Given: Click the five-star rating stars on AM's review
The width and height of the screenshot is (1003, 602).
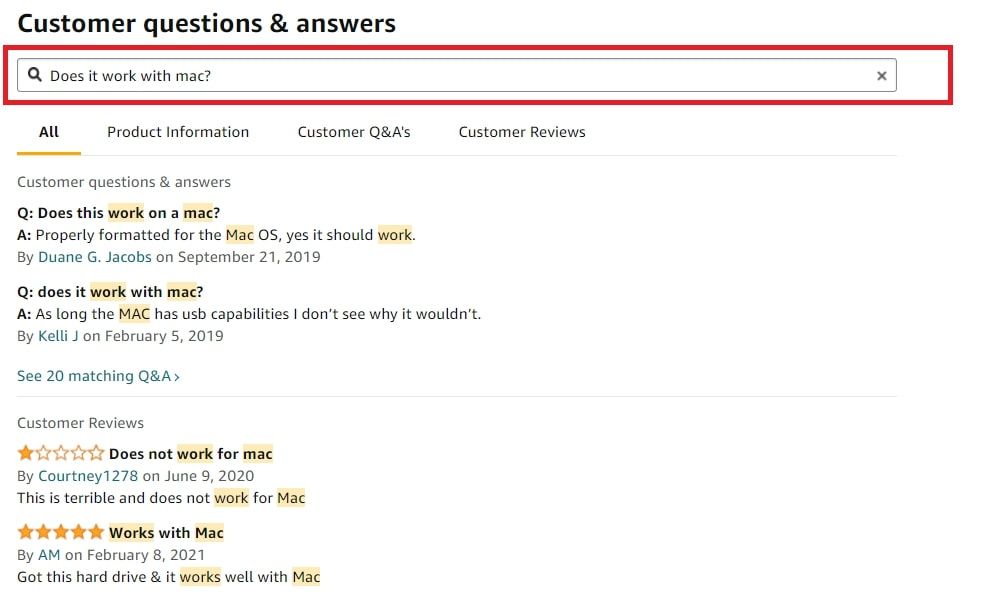Looking at the screenshot, I should (x=60, y=532).
